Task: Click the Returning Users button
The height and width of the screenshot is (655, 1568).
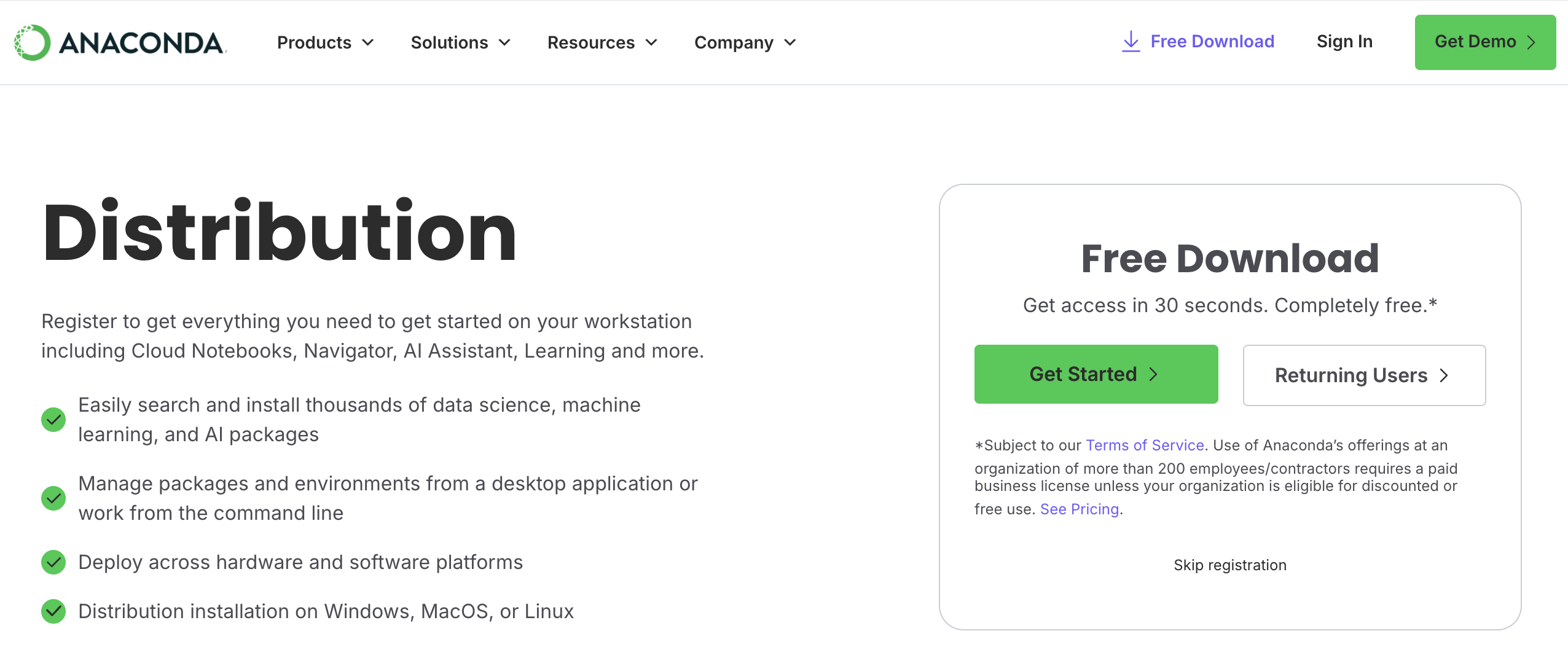Action: (1364, 375)
